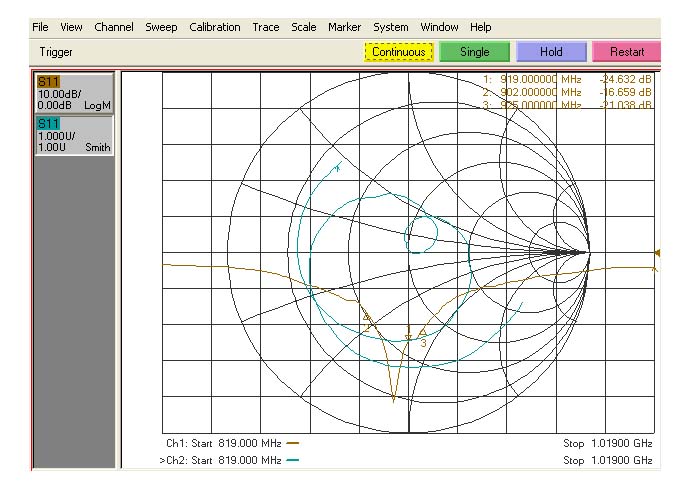686x496 pixels.
Task: Open the System menu
Action: click(x=391, y=27)
